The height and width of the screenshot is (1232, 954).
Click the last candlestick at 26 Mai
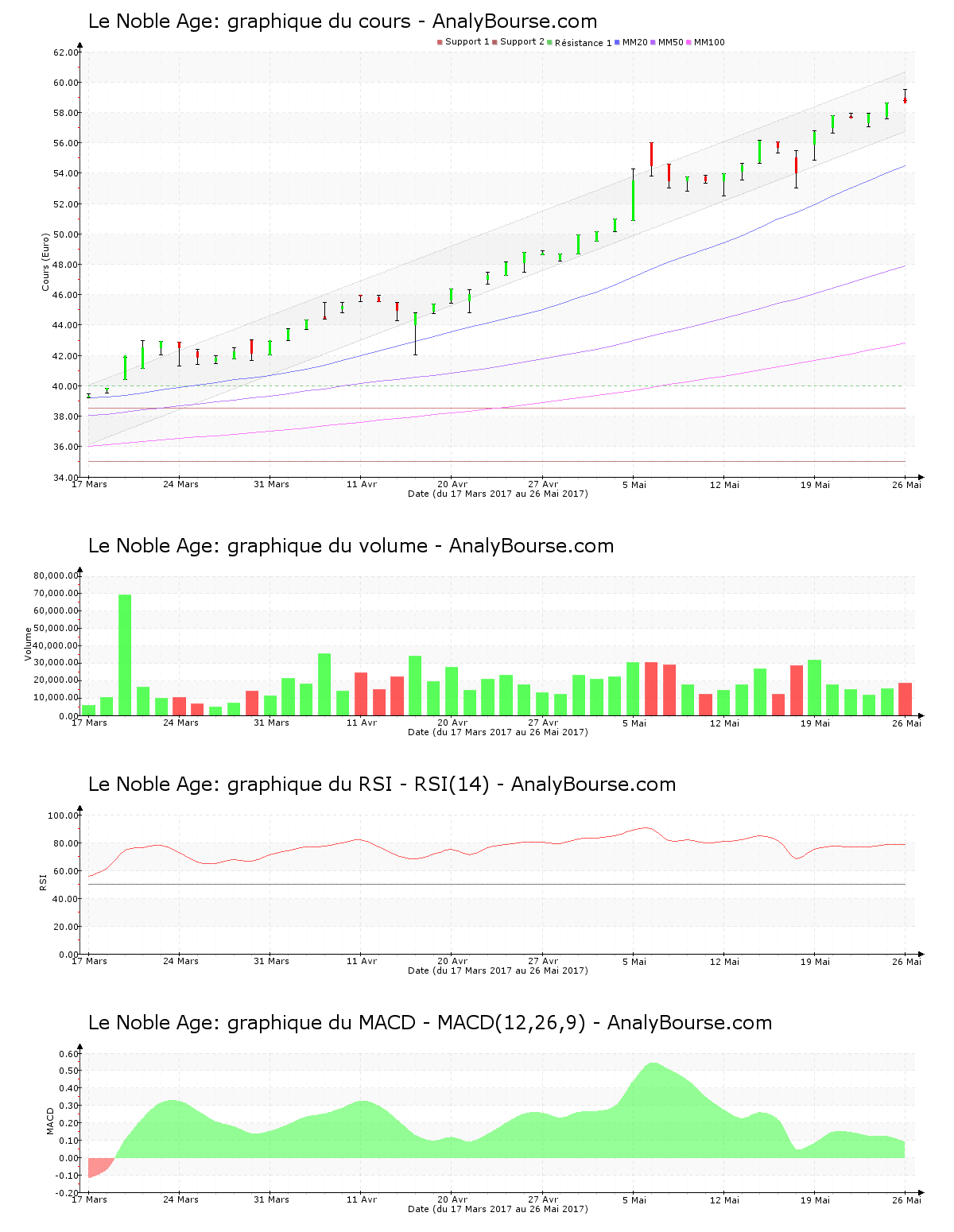pyautogui.click(x=905, y=97)
